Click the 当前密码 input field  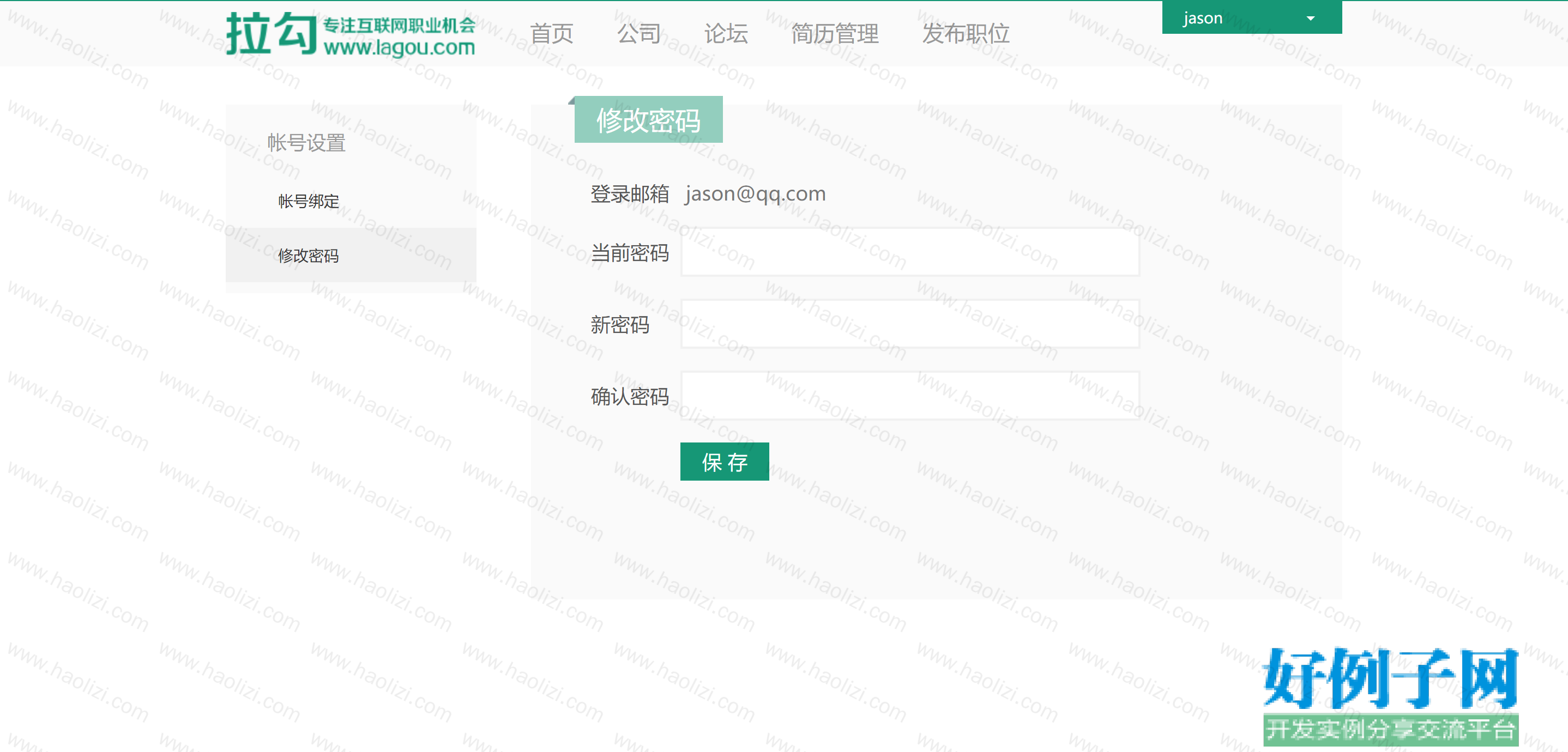click(x=910, y=252)
